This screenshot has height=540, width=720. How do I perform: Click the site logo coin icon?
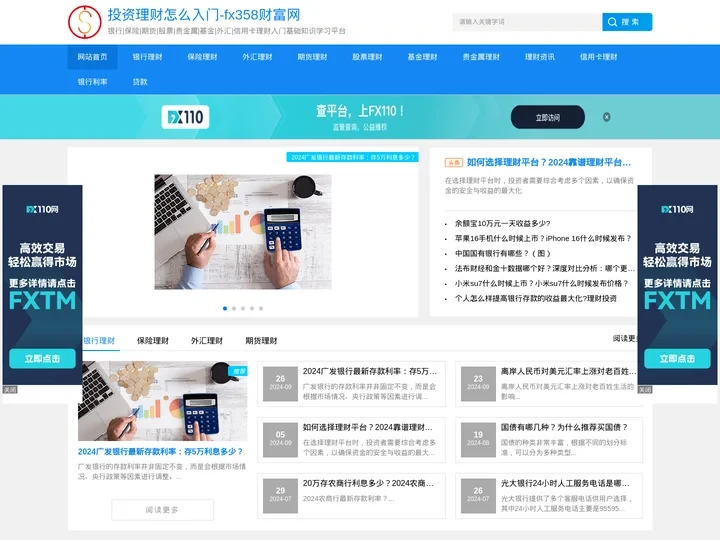coord(84,22)
